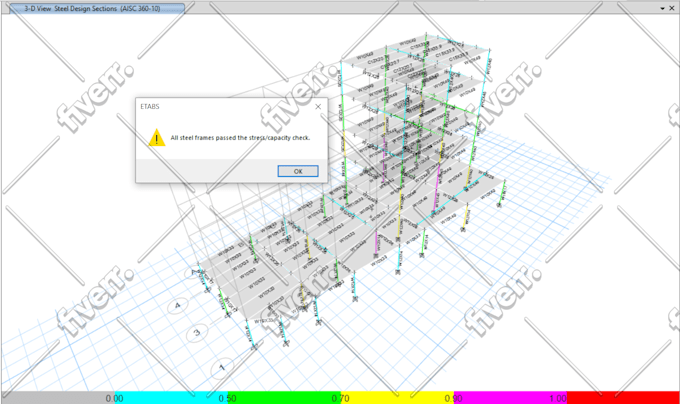Viewport: 680px width, 404px height.
Task: Select grid bubble labeled 1
Action: [222, 368]
